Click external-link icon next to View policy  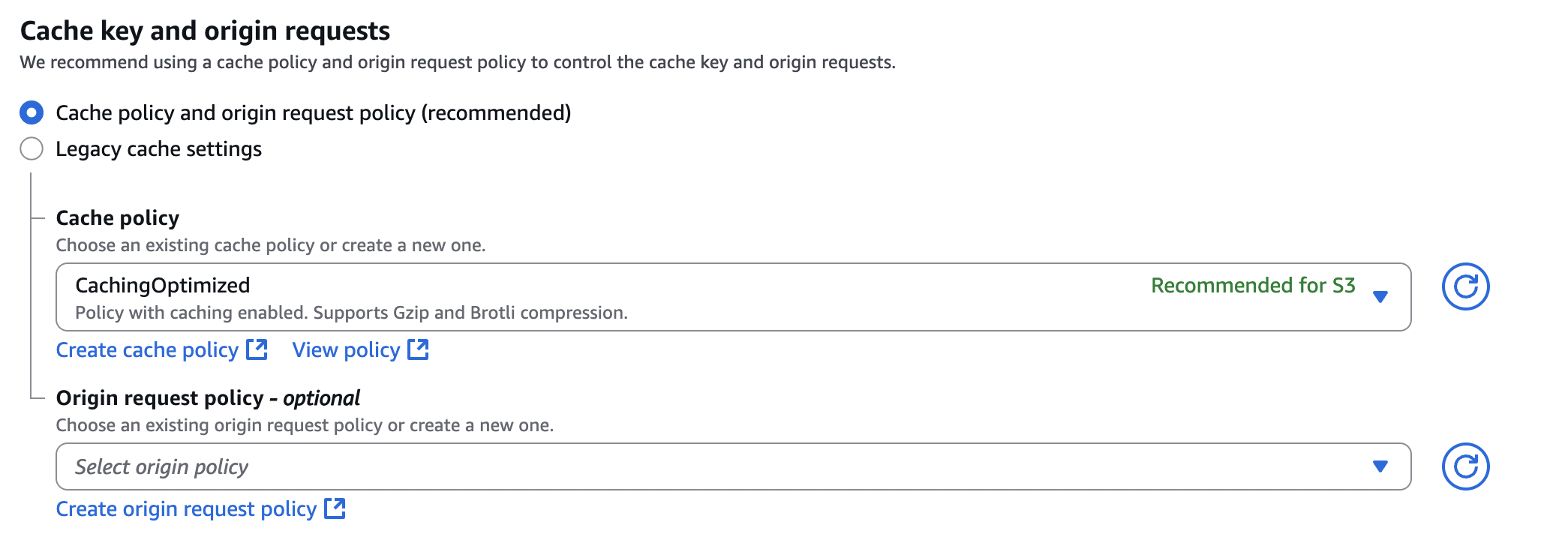click(x=418, y=349)
